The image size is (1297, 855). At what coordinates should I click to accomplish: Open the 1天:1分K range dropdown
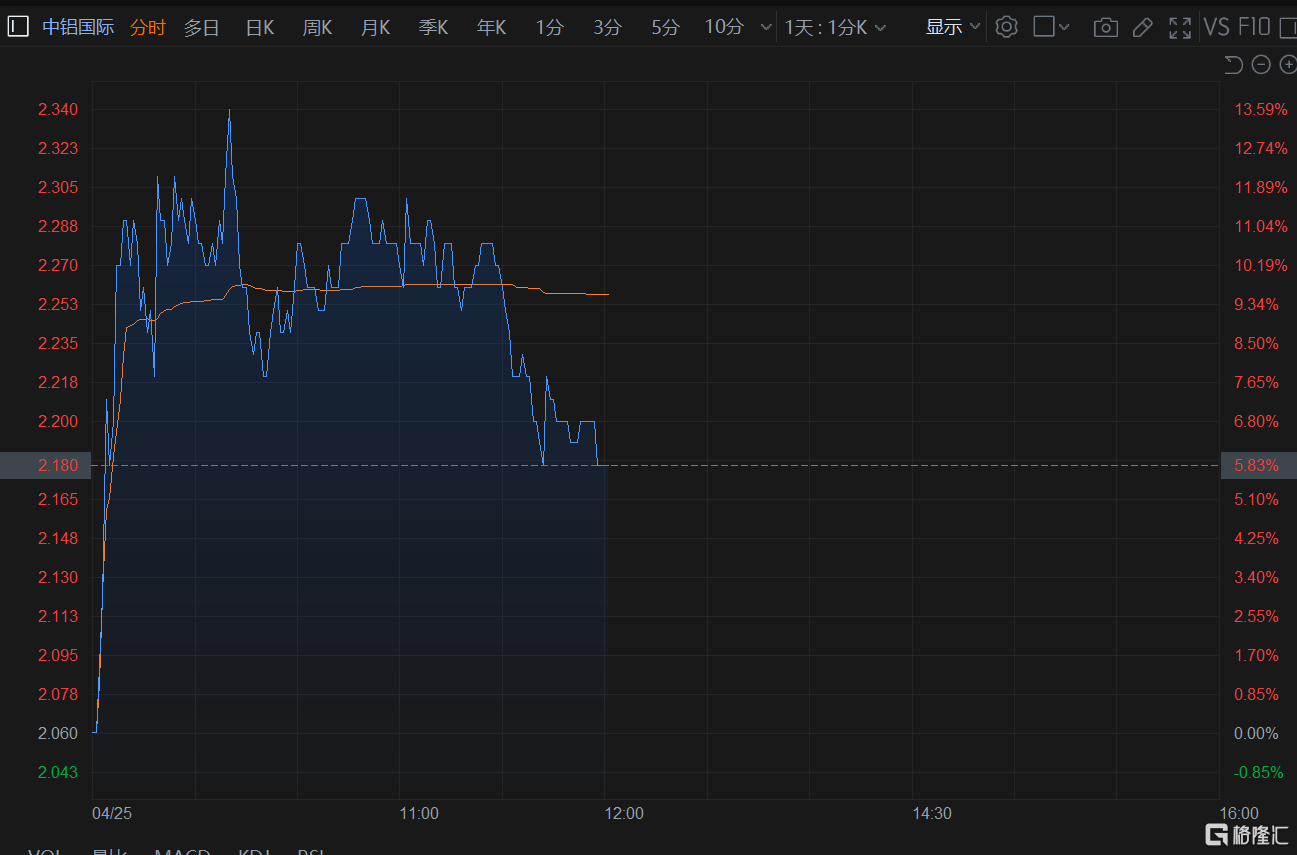(x=835, y=27)
